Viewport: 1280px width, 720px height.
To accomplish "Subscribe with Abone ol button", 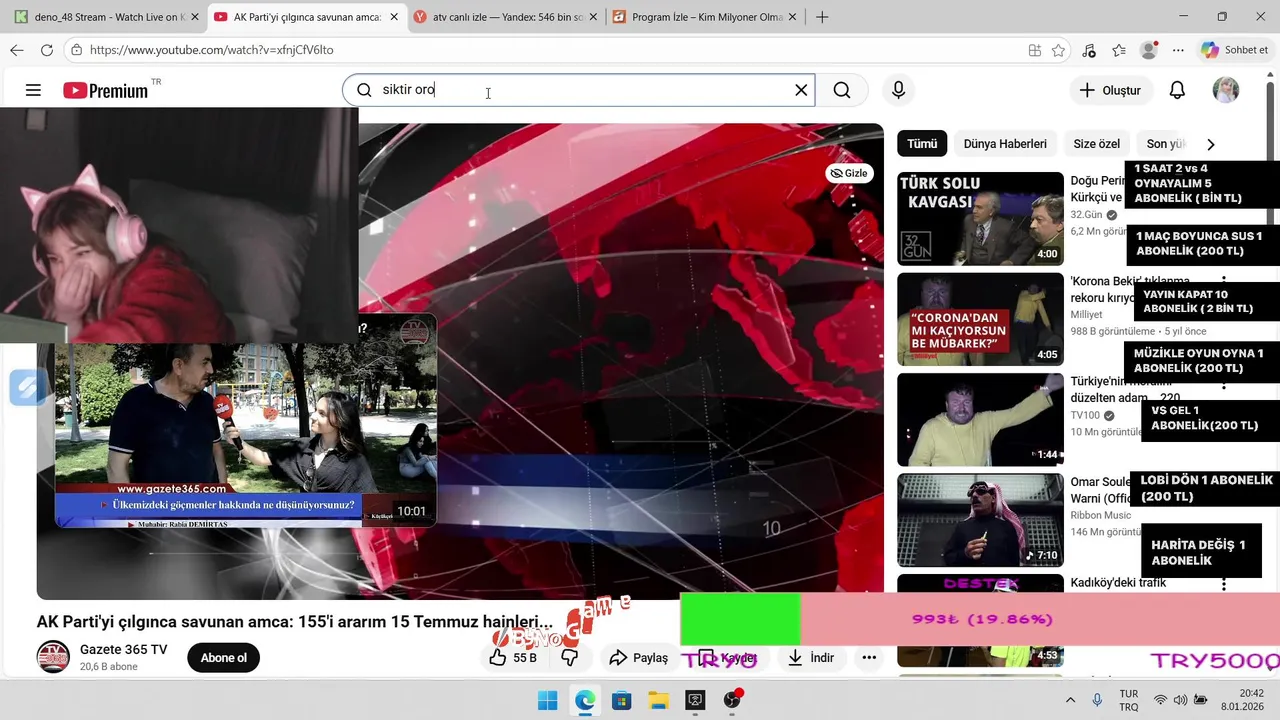I will tap(223, 657).
